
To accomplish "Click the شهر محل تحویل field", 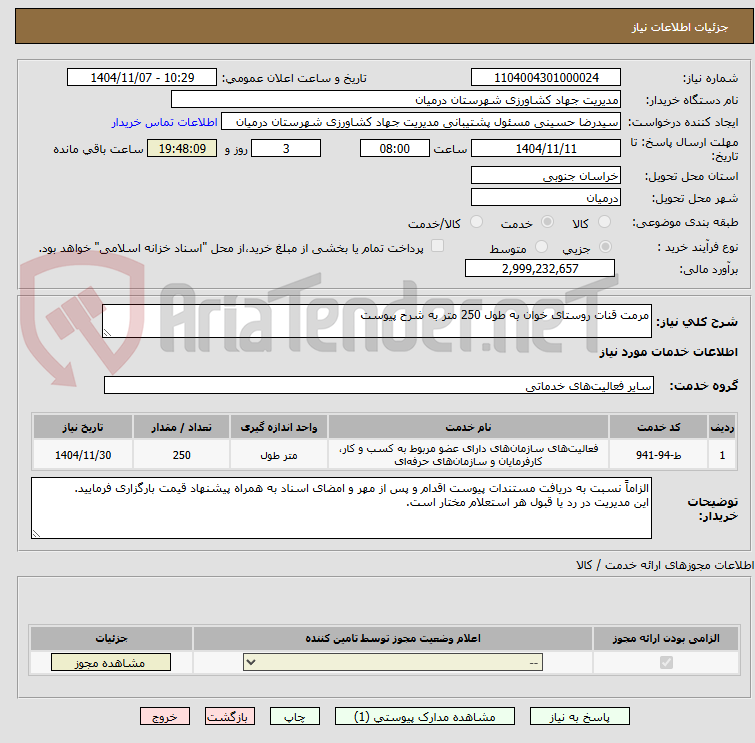I will tap(546, 197).
